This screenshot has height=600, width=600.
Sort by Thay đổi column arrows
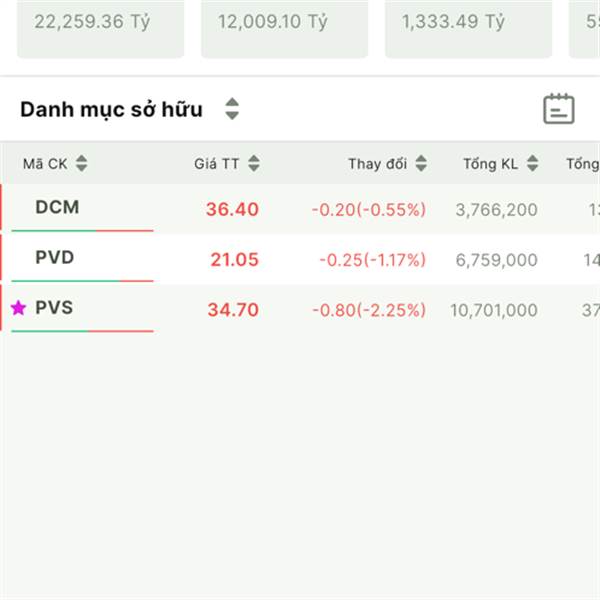click(421, 163)
